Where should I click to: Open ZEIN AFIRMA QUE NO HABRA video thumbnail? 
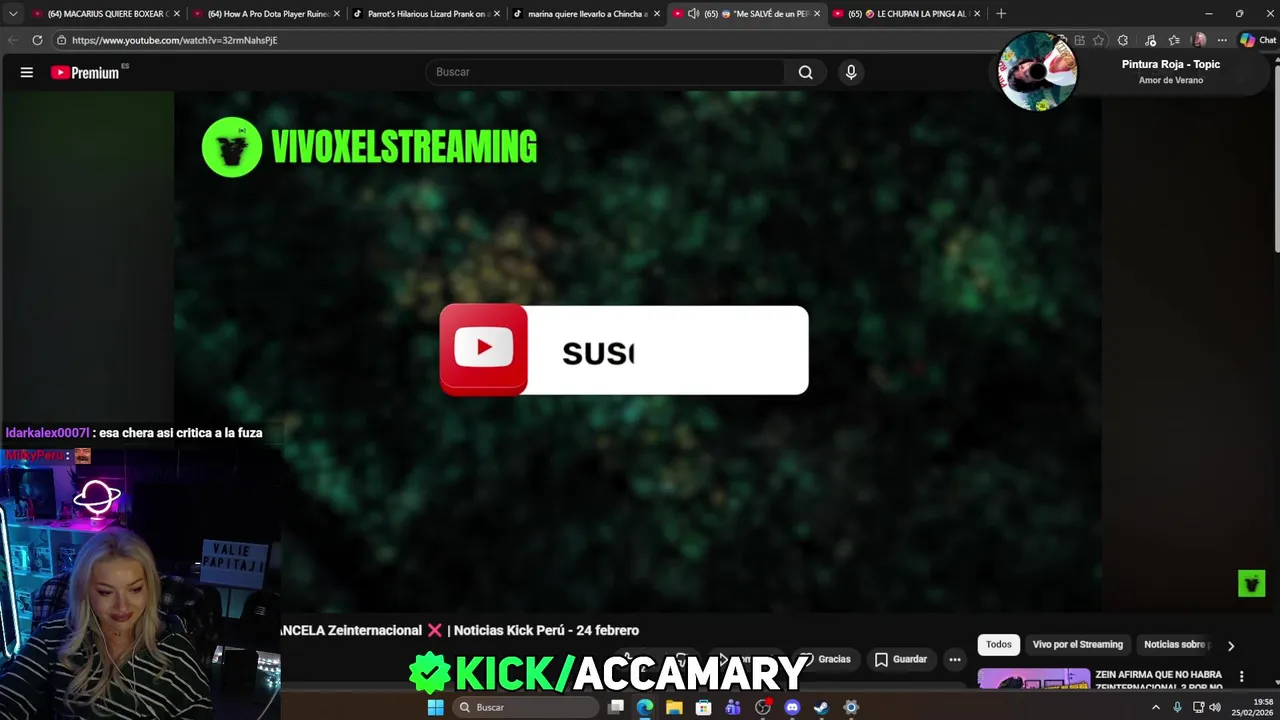pyautogui.click(x=1033, y=679)
